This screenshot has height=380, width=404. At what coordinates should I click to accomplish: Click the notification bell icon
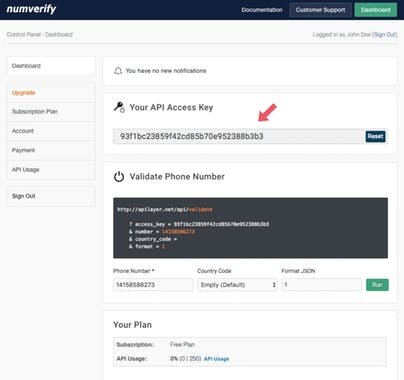118,71
